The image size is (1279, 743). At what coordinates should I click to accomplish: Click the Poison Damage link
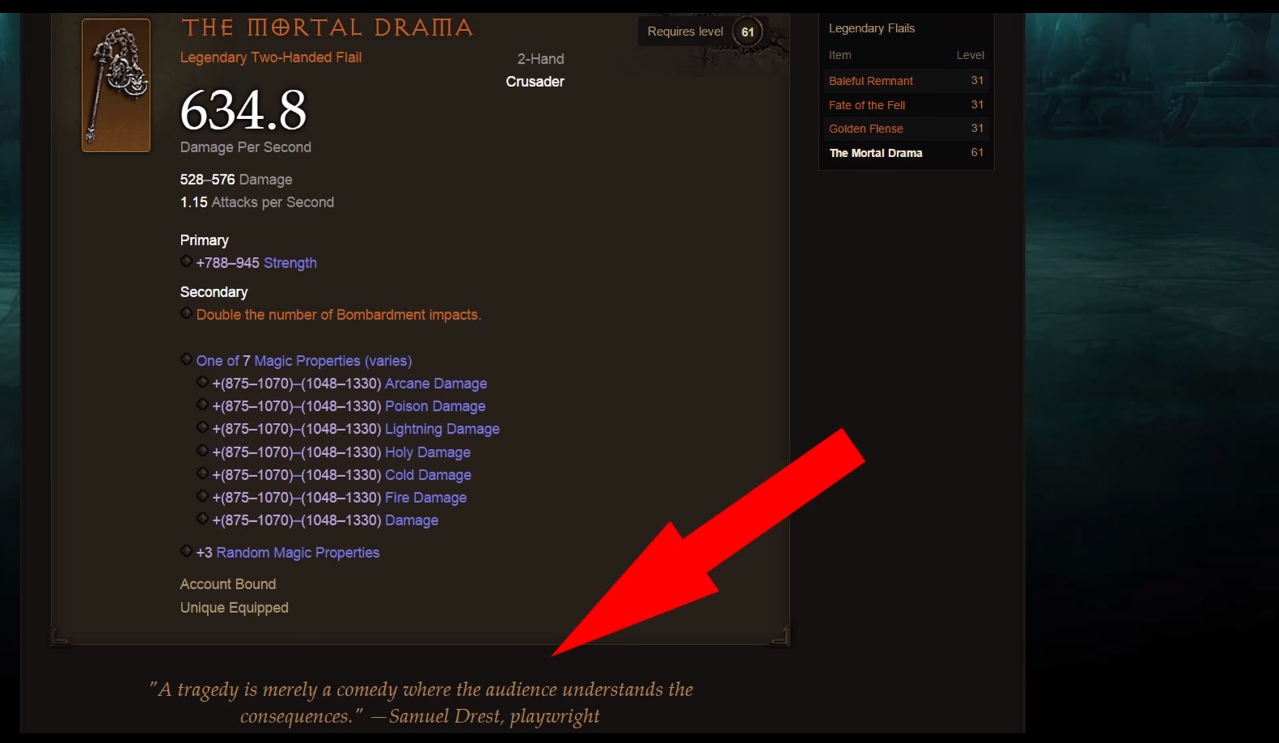point(435,407)
